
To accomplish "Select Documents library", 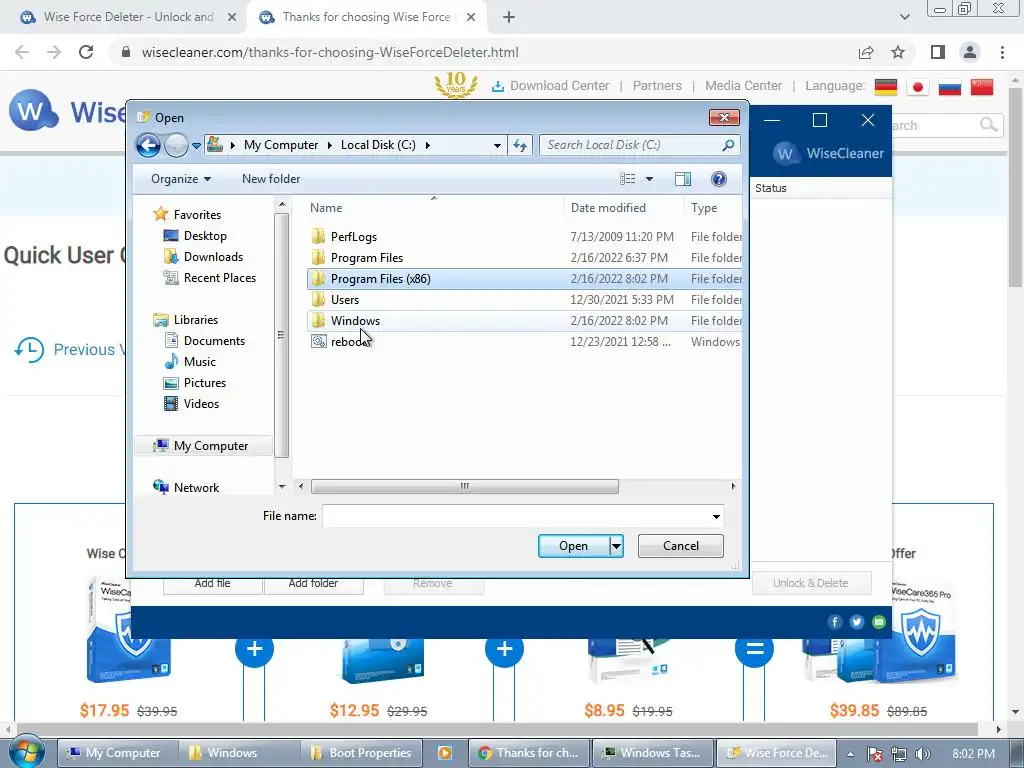I will click(x=214, y=341).
